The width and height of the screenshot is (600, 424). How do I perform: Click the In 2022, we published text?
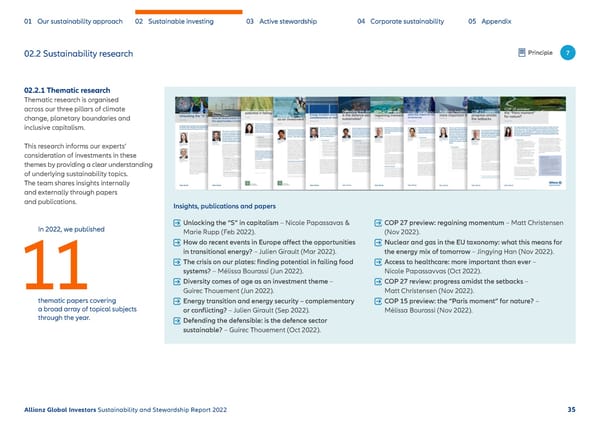click(x=71, y=229)
